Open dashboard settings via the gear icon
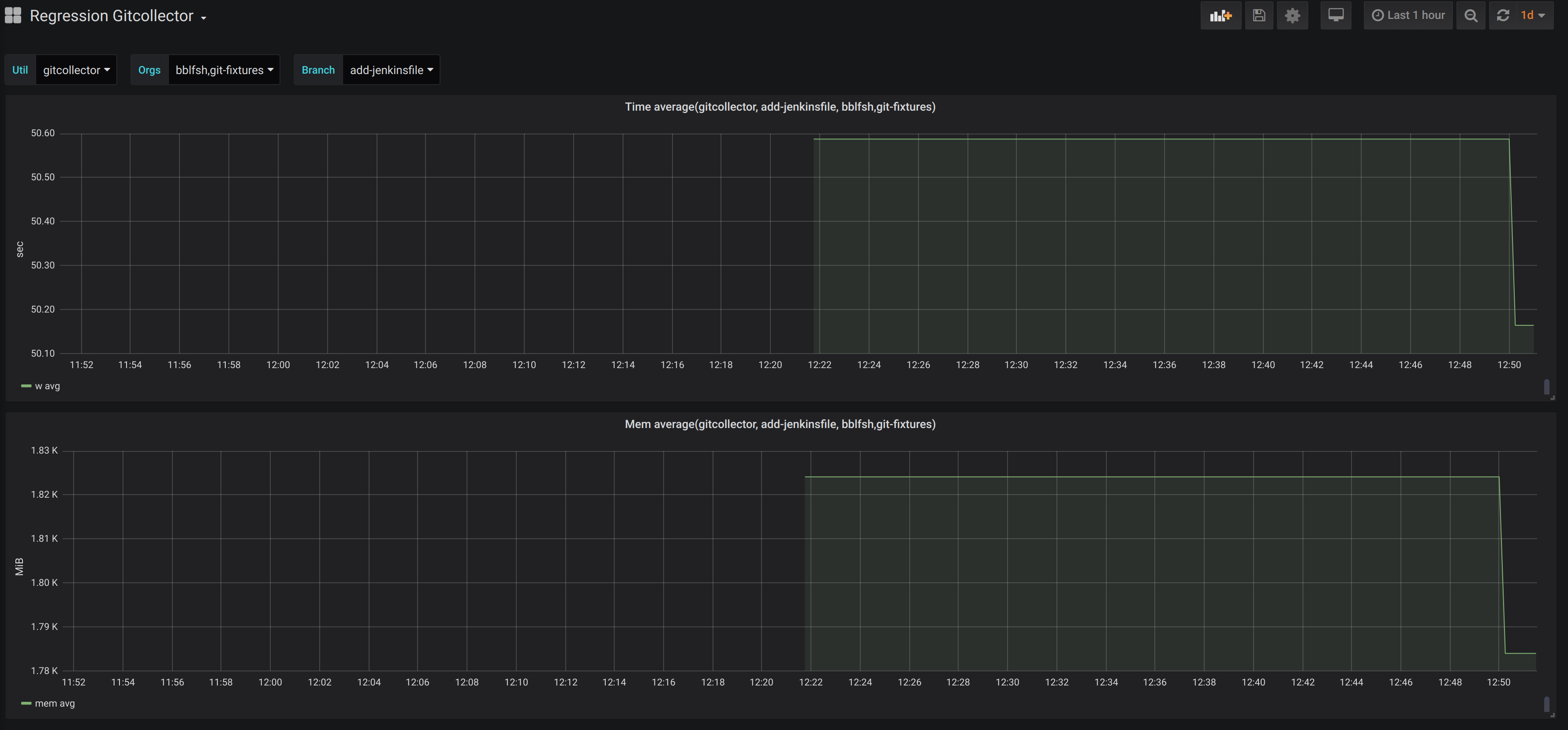 pyautogui.click(x=1292, y=16)
